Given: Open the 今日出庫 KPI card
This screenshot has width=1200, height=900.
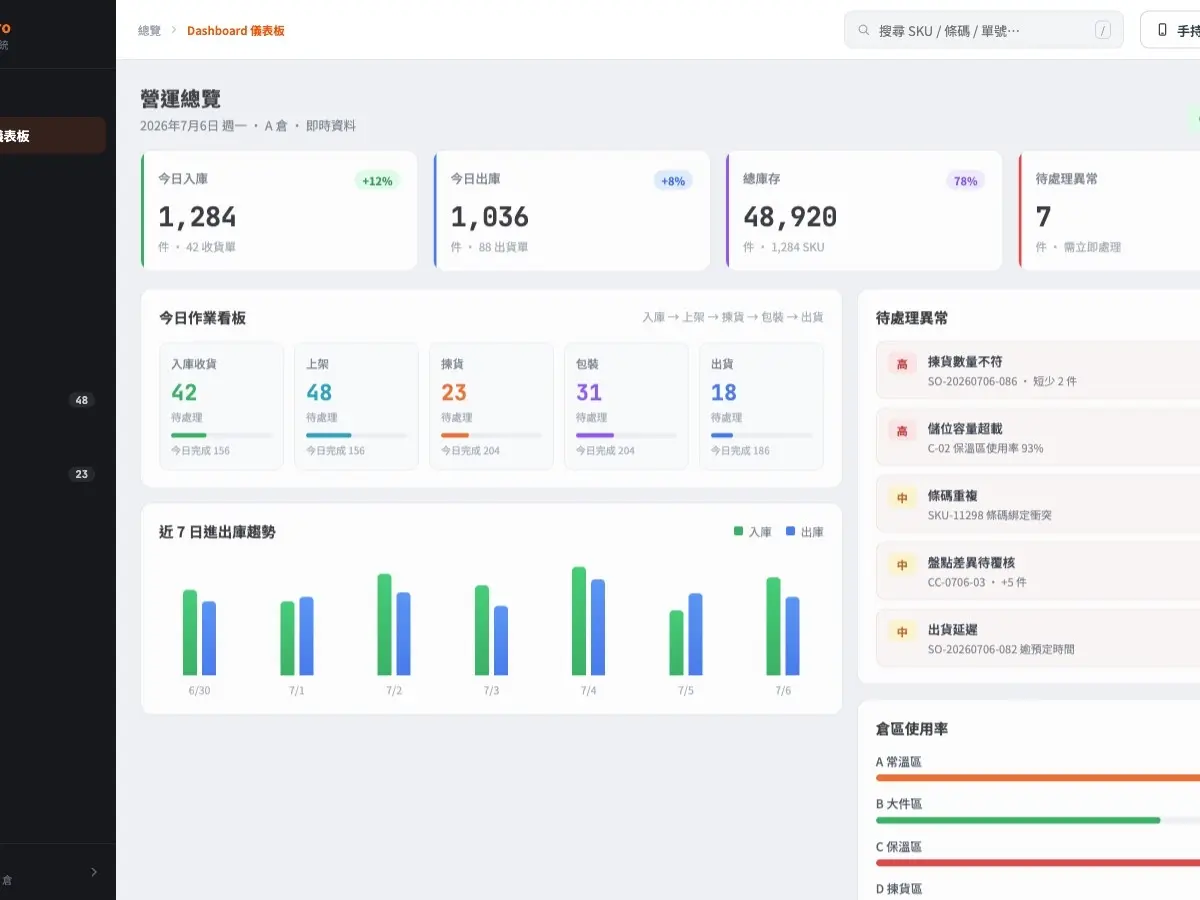Looking at the screenshot, I should click(x=572, y=210).
